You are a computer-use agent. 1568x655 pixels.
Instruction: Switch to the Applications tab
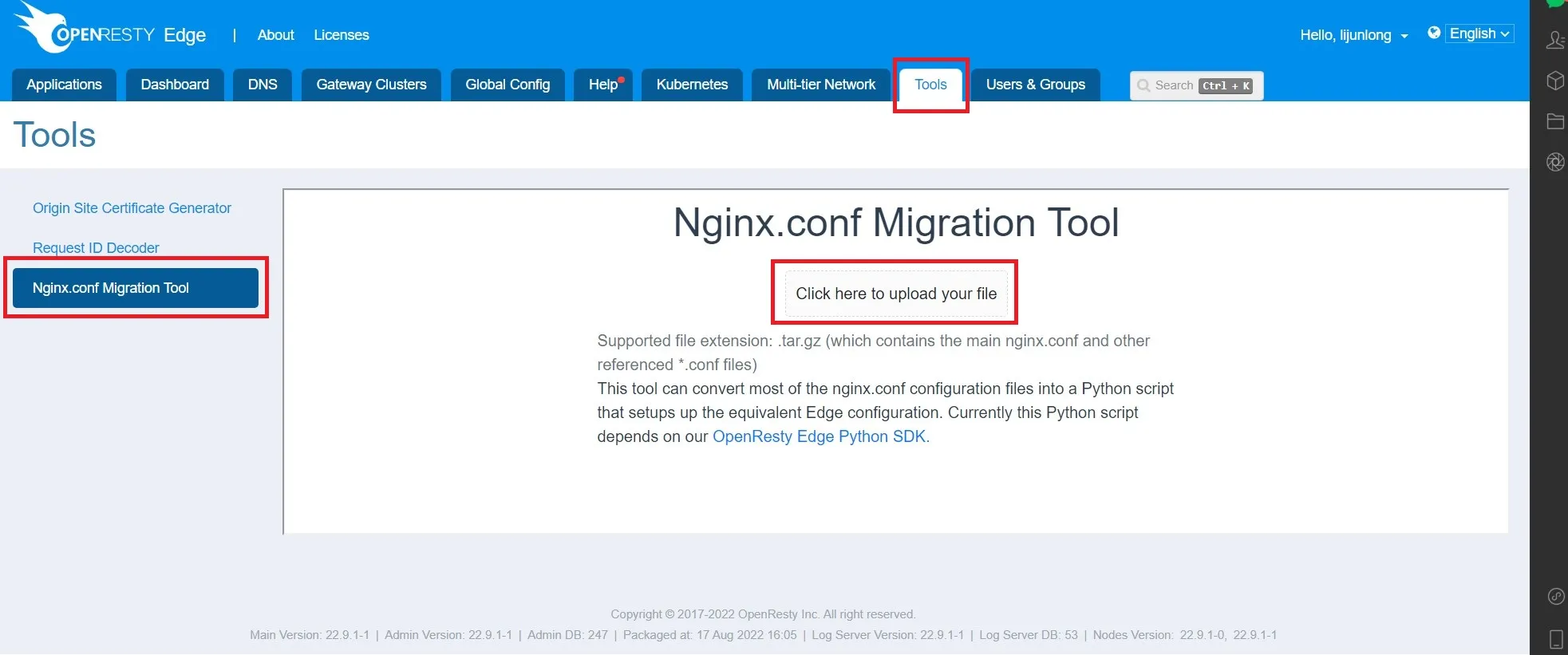click(64, 85)
